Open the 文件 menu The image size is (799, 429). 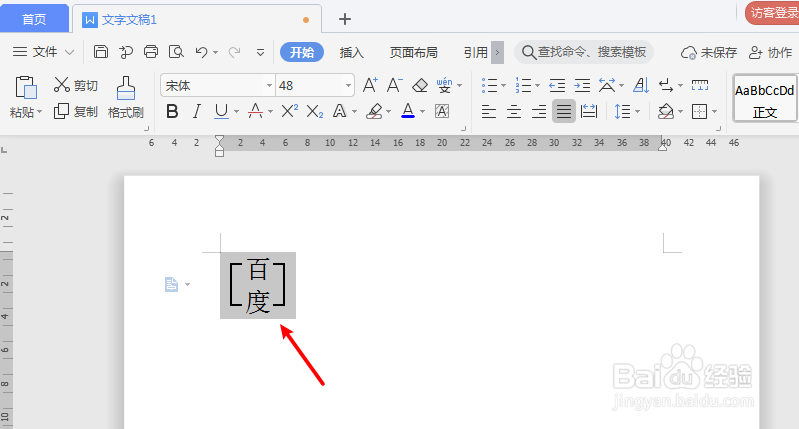[x=43, y=52]
